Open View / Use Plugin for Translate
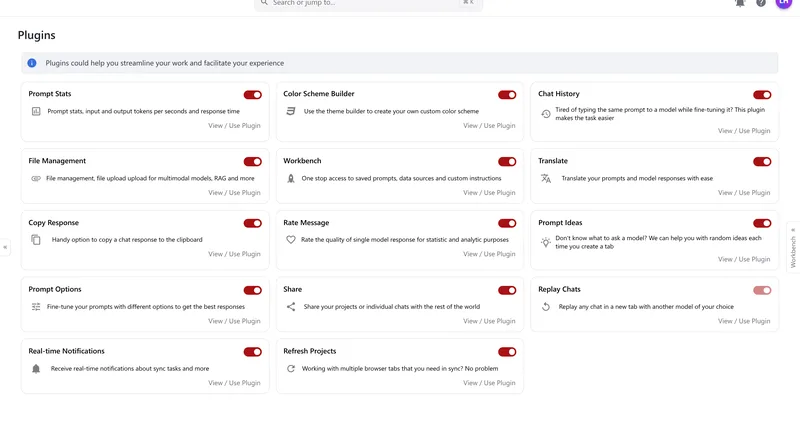Image resolution: width=800 pixels, height=433 pixels. [x=744, y=193]
